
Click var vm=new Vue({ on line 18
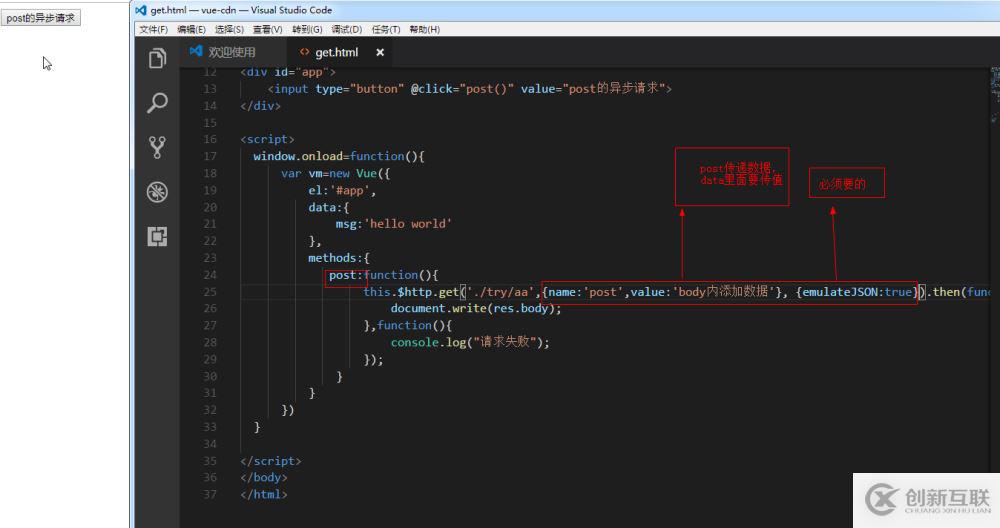(335, 173)
